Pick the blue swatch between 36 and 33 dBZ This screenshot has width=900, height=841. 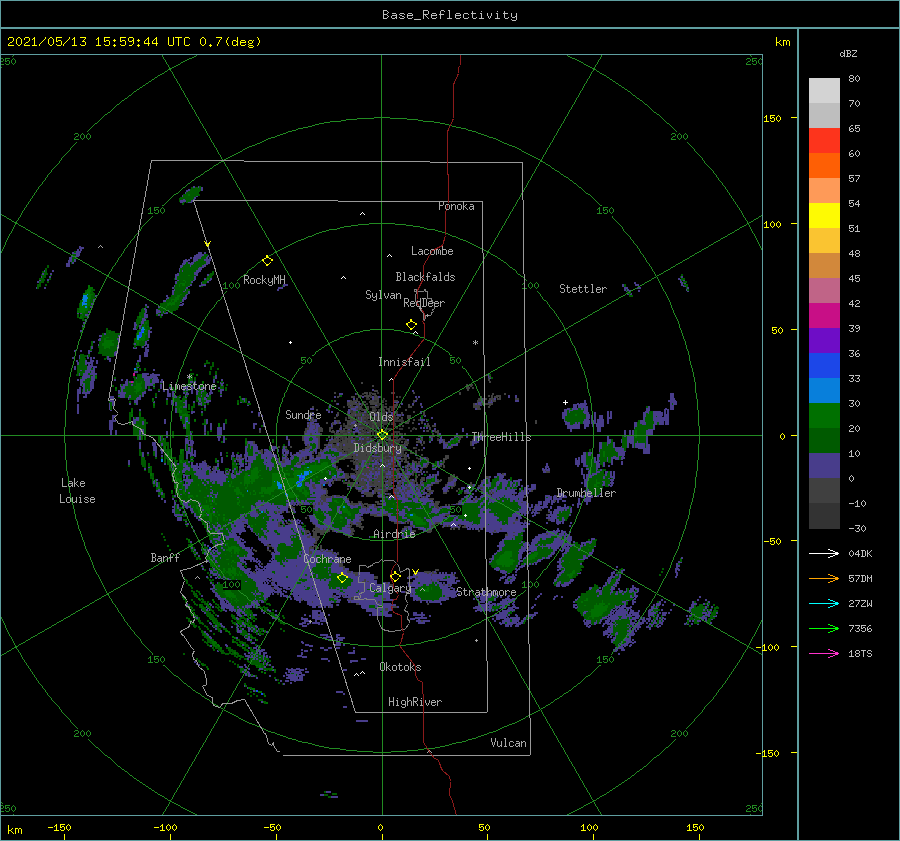tap(824, 365)
